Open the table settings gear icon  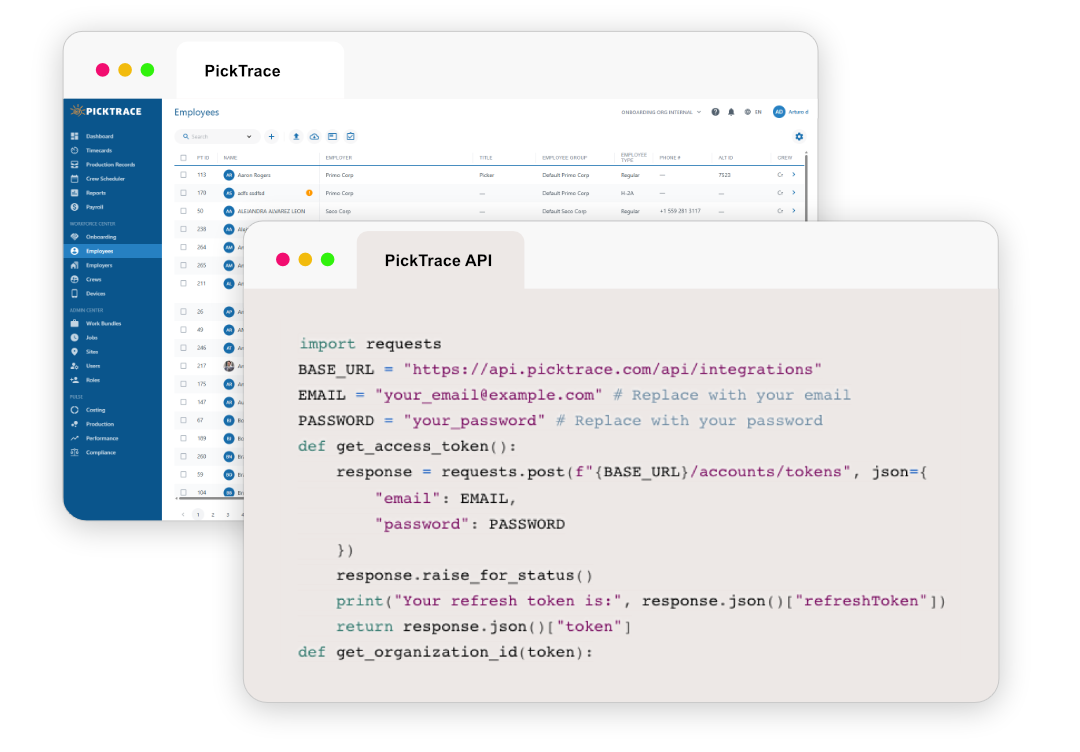[x=798, y=136]
